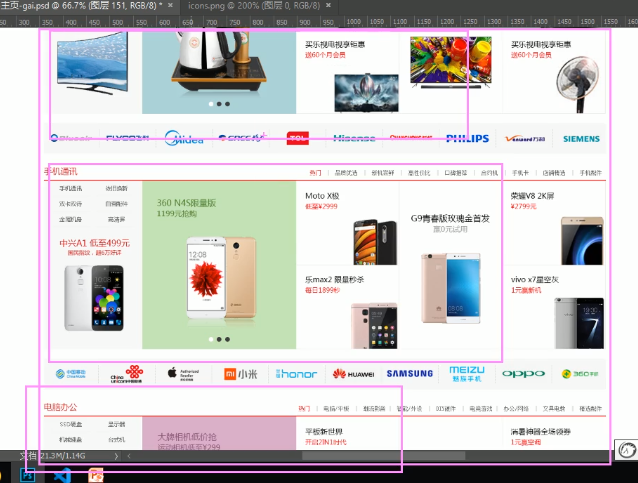This screenshot has width=638, height=483.
Task: Click the 360手机 brand logo
Action: pos(580,374)
